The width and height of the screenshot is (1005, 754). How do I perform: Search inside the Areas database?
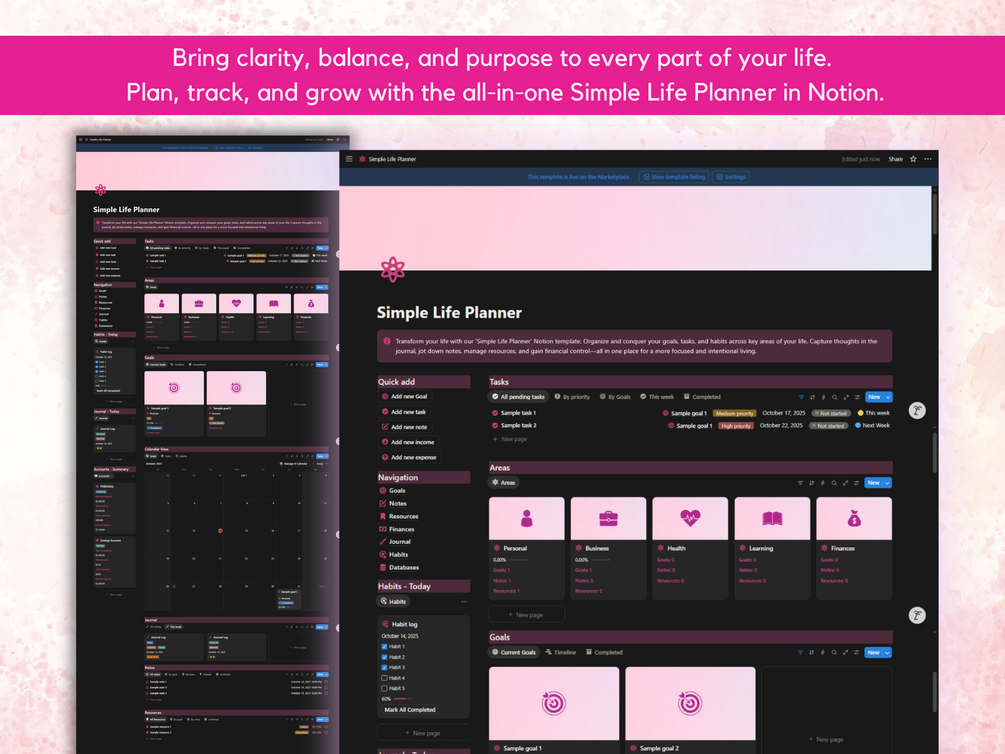point(834,483)
